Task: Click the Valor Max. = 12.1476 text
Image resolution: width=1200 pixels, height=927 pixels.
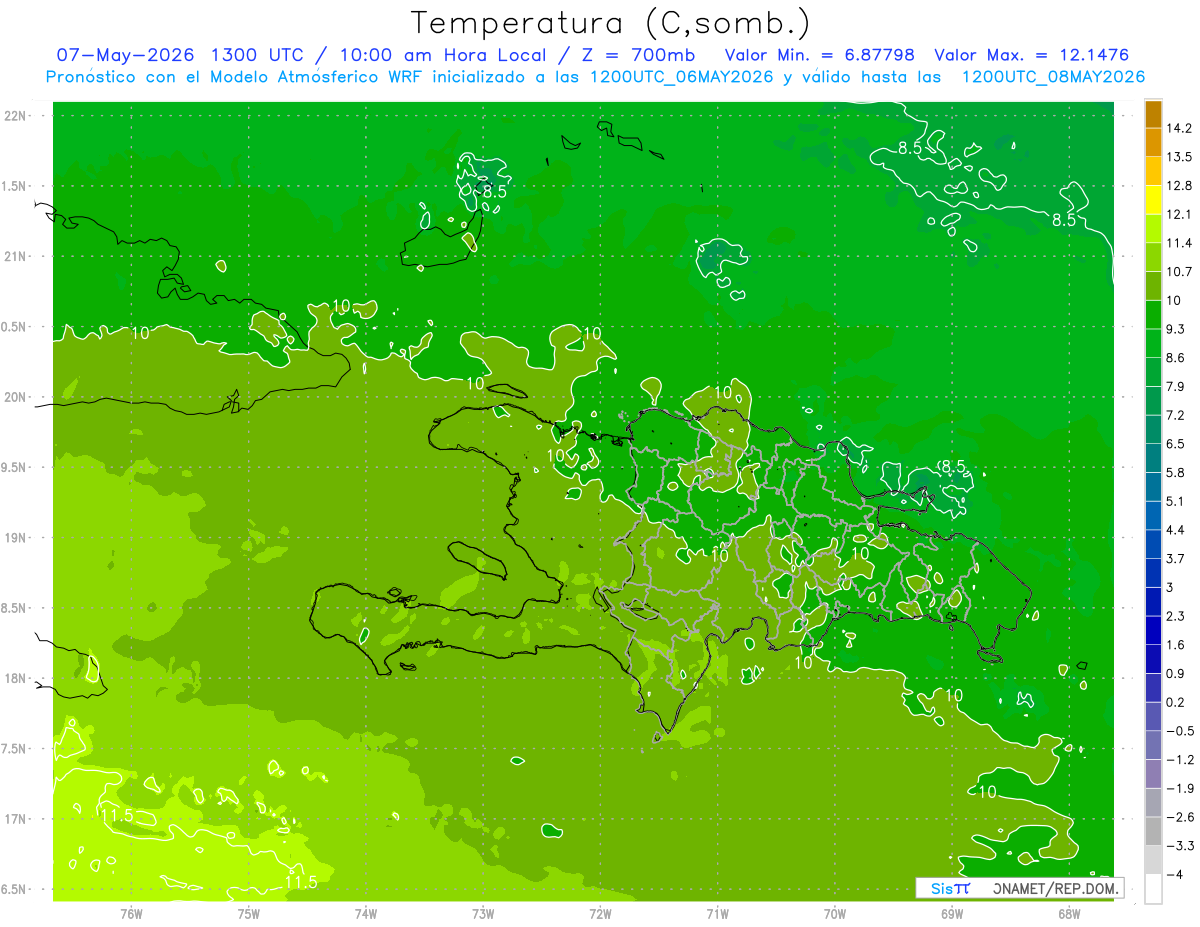Action: pyautogui.click(x=1032, y=55)
